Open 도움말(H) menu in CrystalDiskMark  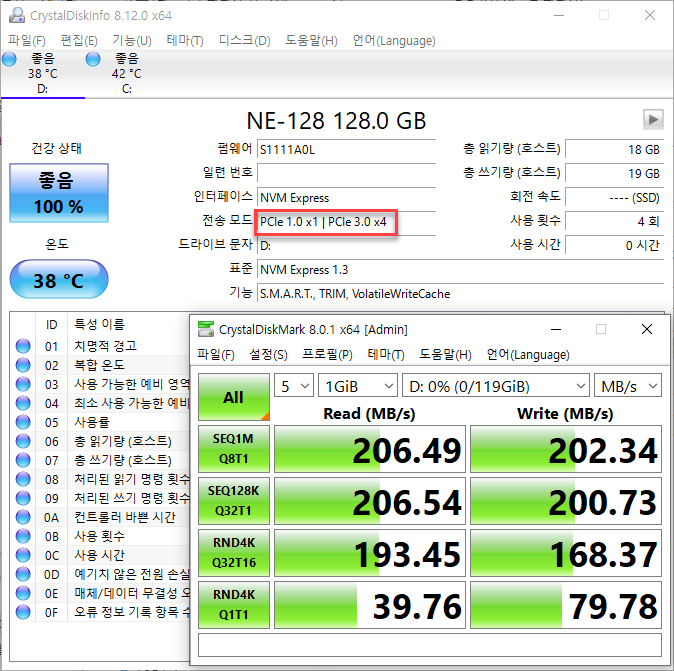445,355
